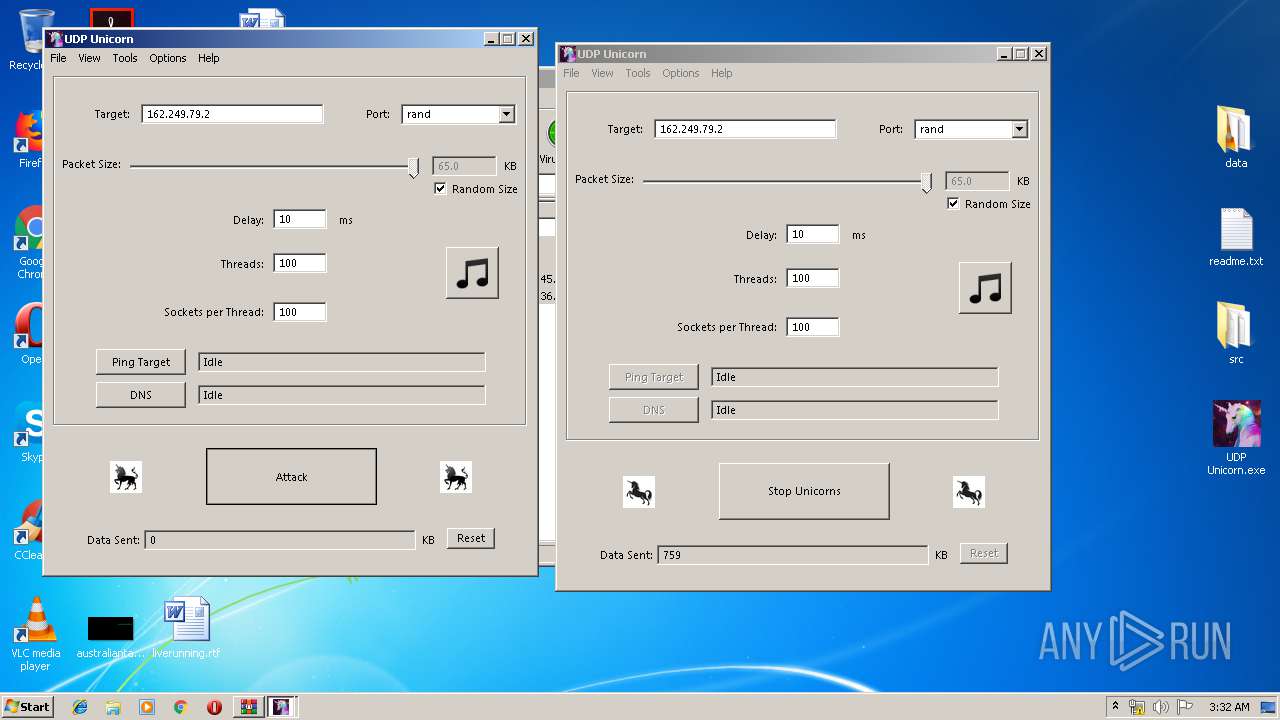Open Google Chrome from the taskbar
The image size is (1280, 720).
[180, 707]
